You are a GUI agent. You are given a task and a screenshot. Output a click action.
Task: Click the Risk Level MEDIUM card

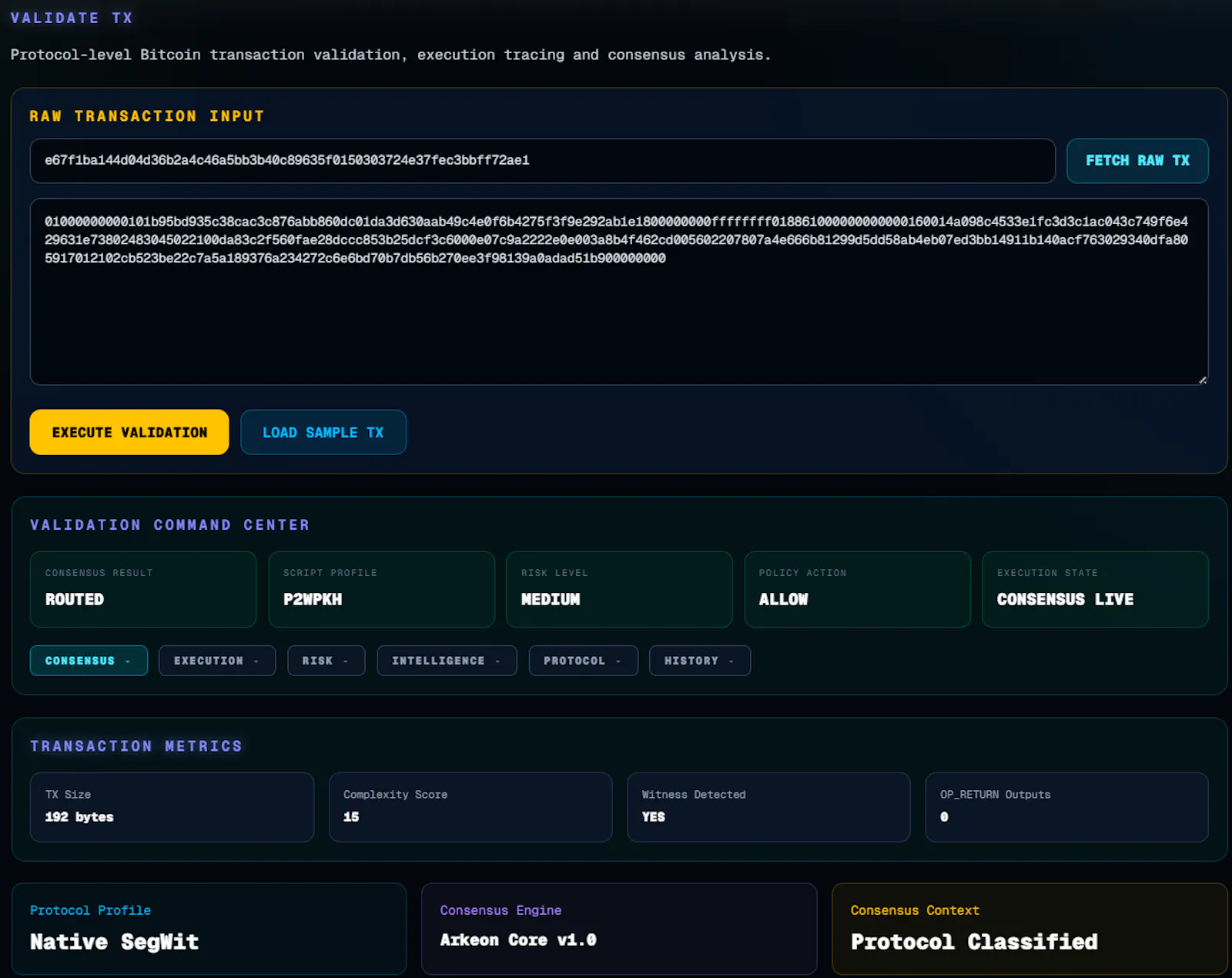click(x=619, y=589)
